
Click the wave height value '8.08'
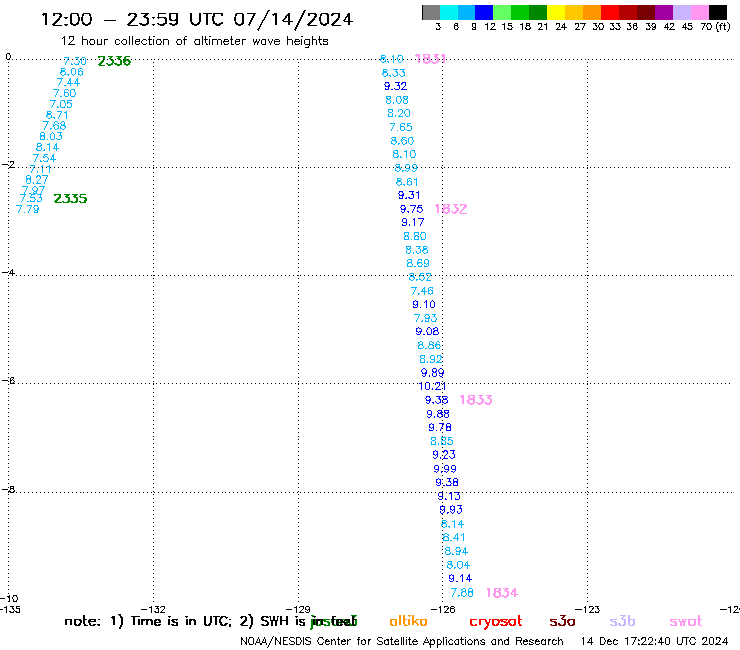point(396,100)
